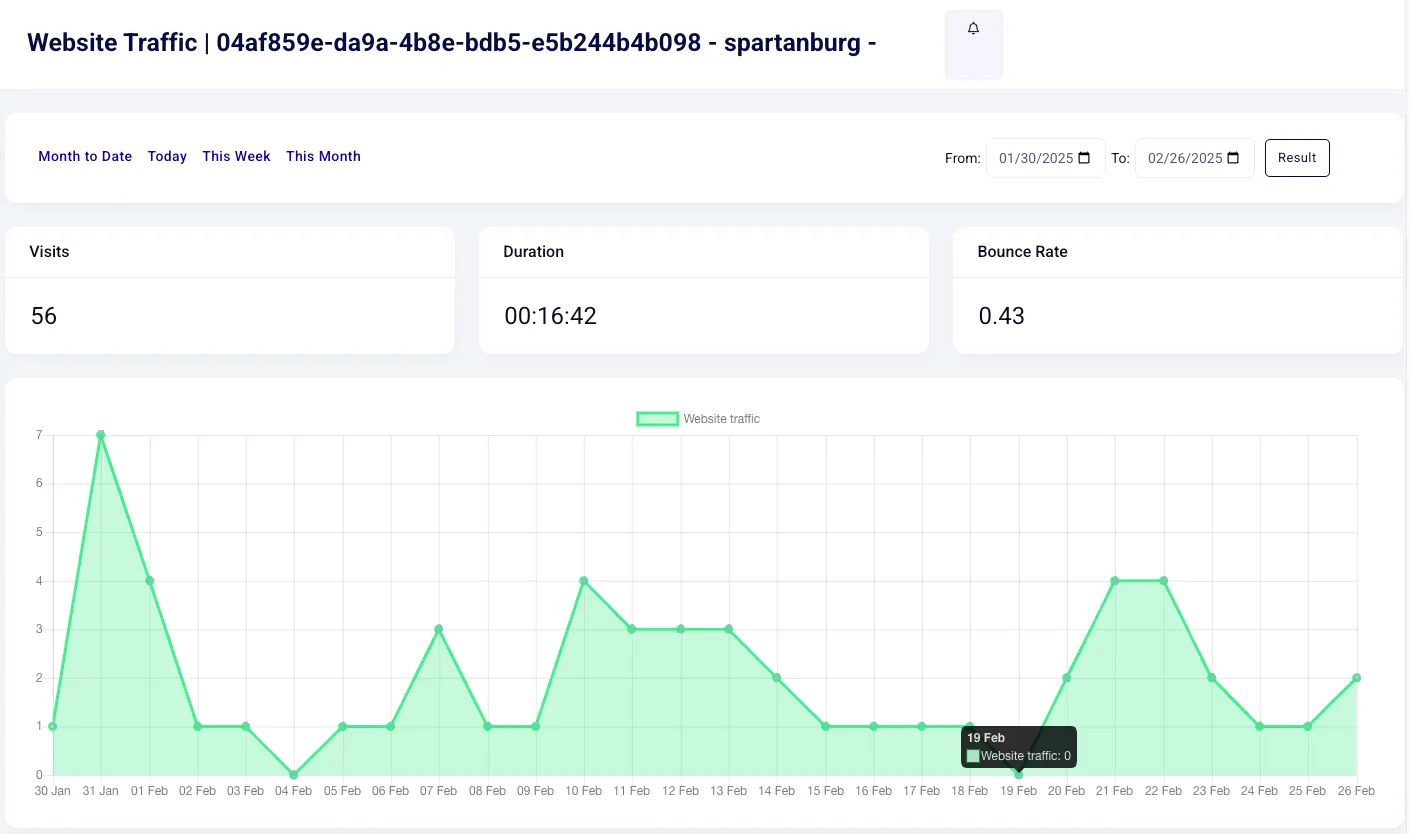Open the To date calendar picker icon

pos(1233,158)
